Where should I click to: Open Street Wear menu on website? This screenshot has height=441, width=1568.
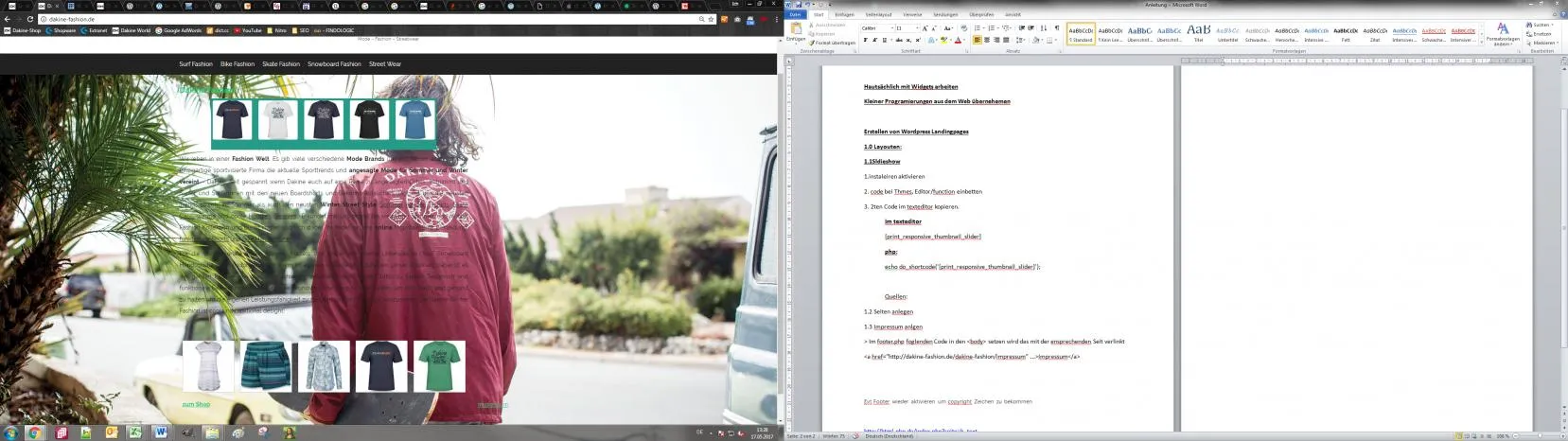pyautogui.click(x=385, y=64)
